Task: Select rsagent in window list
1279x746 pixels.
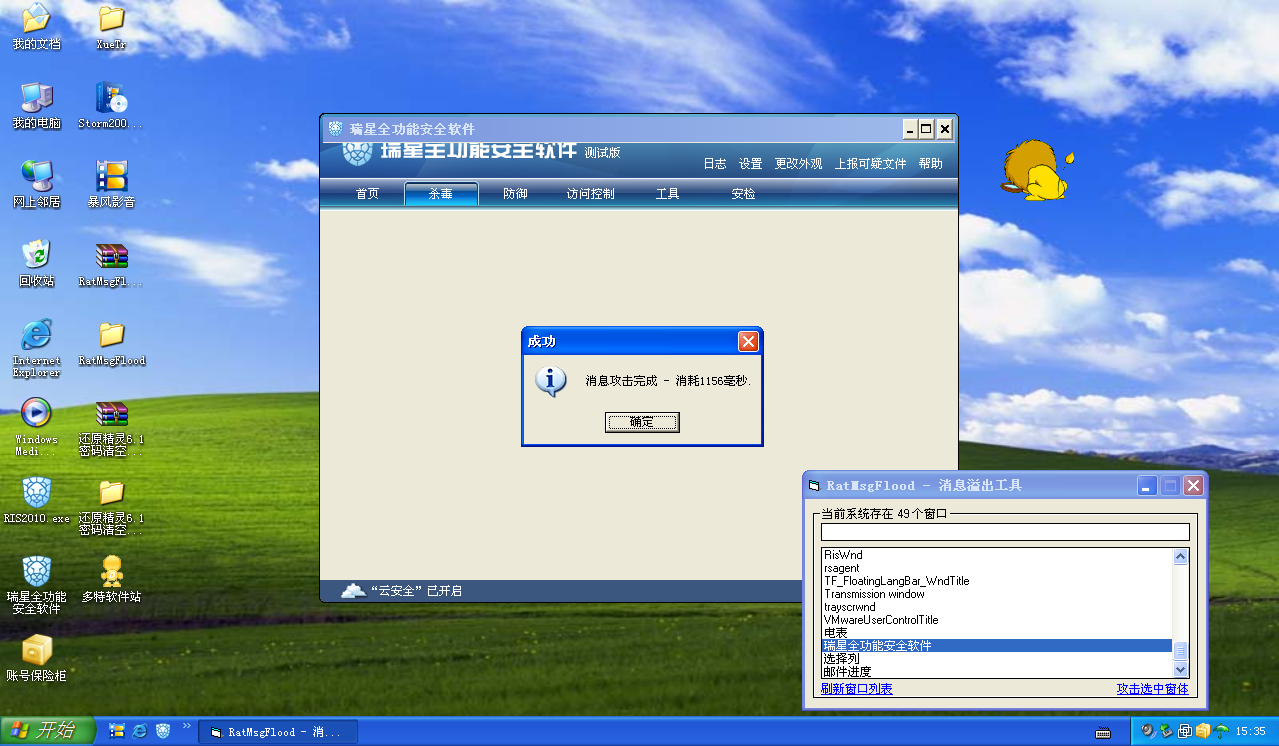Action: pos(997,568)
